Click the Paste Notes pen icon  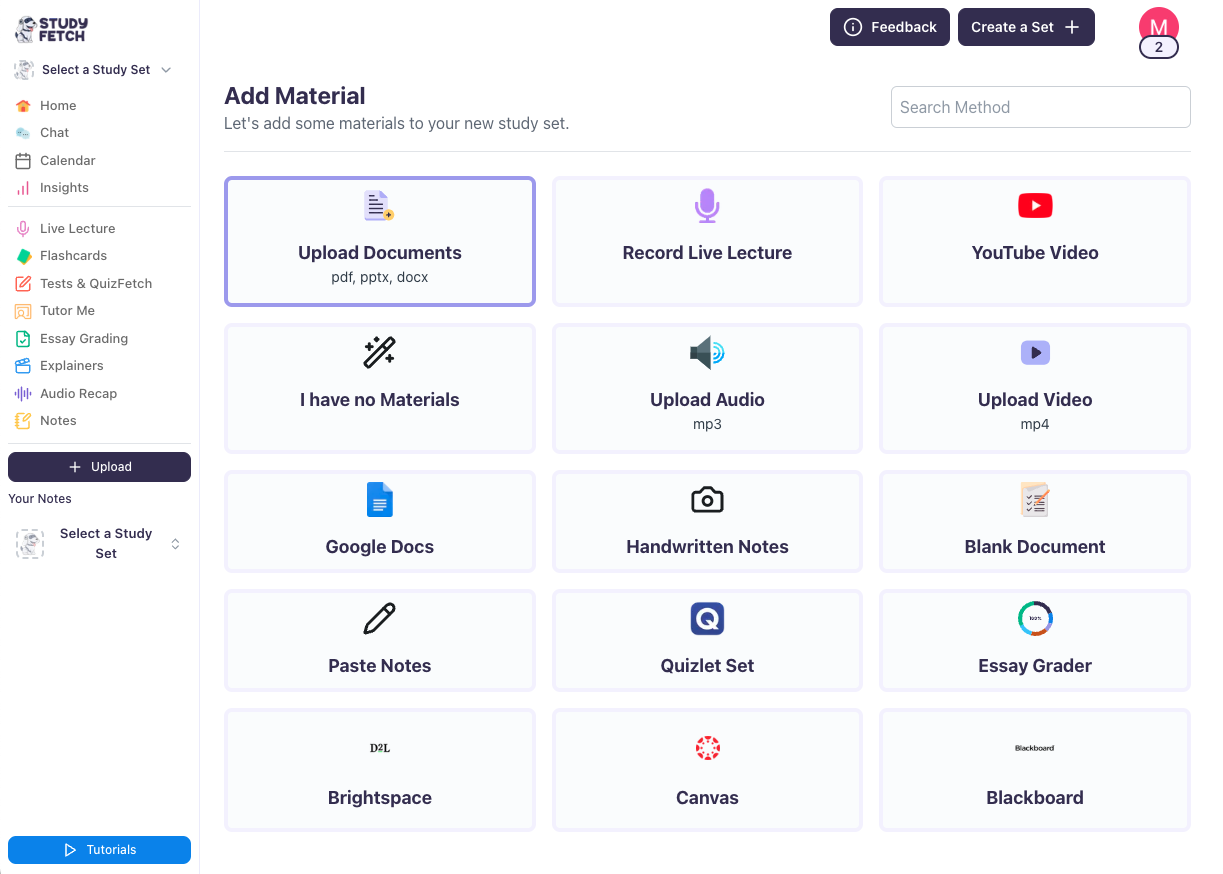[x=380, y=619]
